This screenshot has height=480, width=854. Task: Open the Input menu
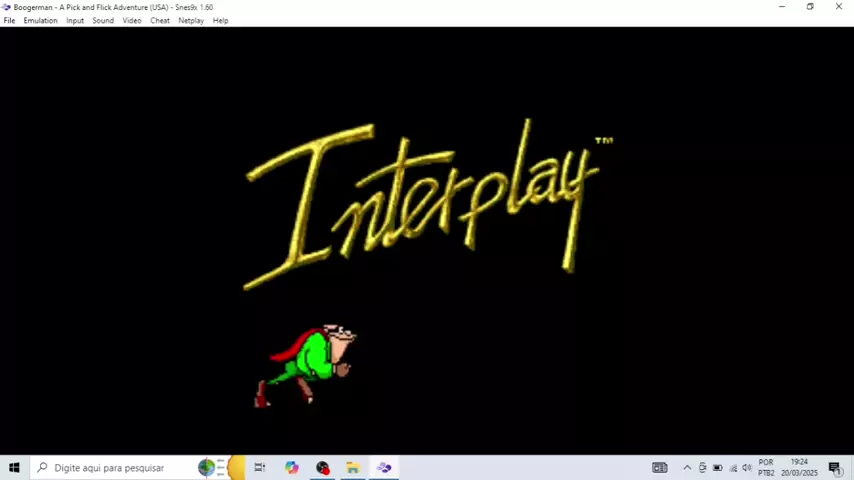point(75,21)
